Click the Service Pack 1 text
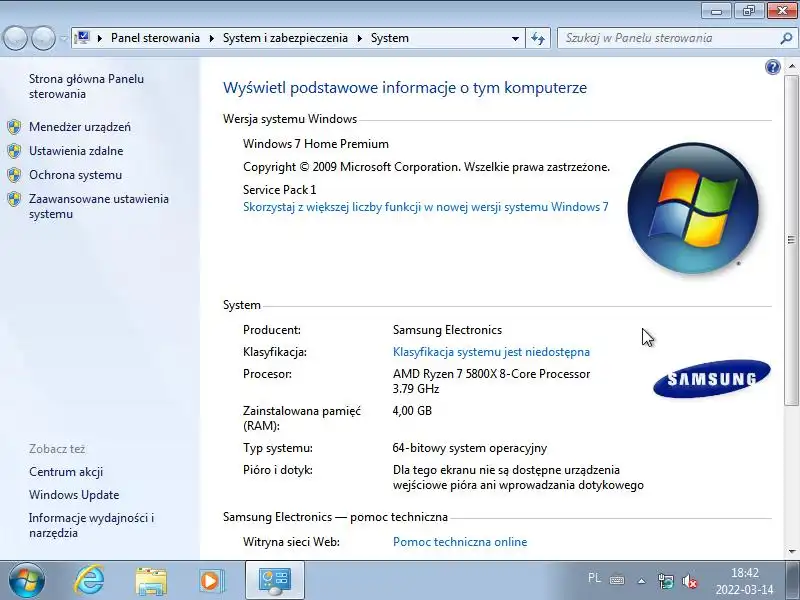Image resolution: width=800 pixels, height=600 pixels. click(x=280, y=190)
